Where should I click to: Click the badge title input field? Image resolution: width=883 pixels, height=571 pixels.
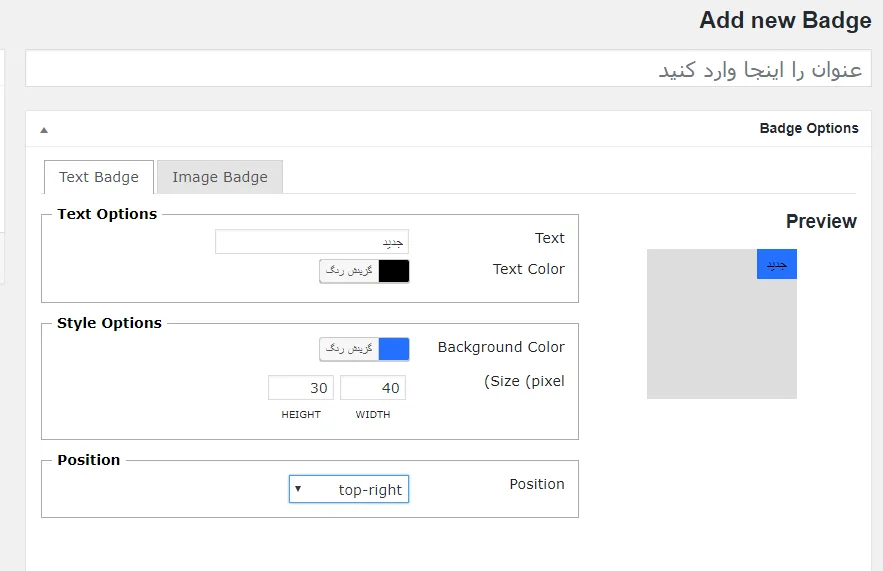(448, 69)
